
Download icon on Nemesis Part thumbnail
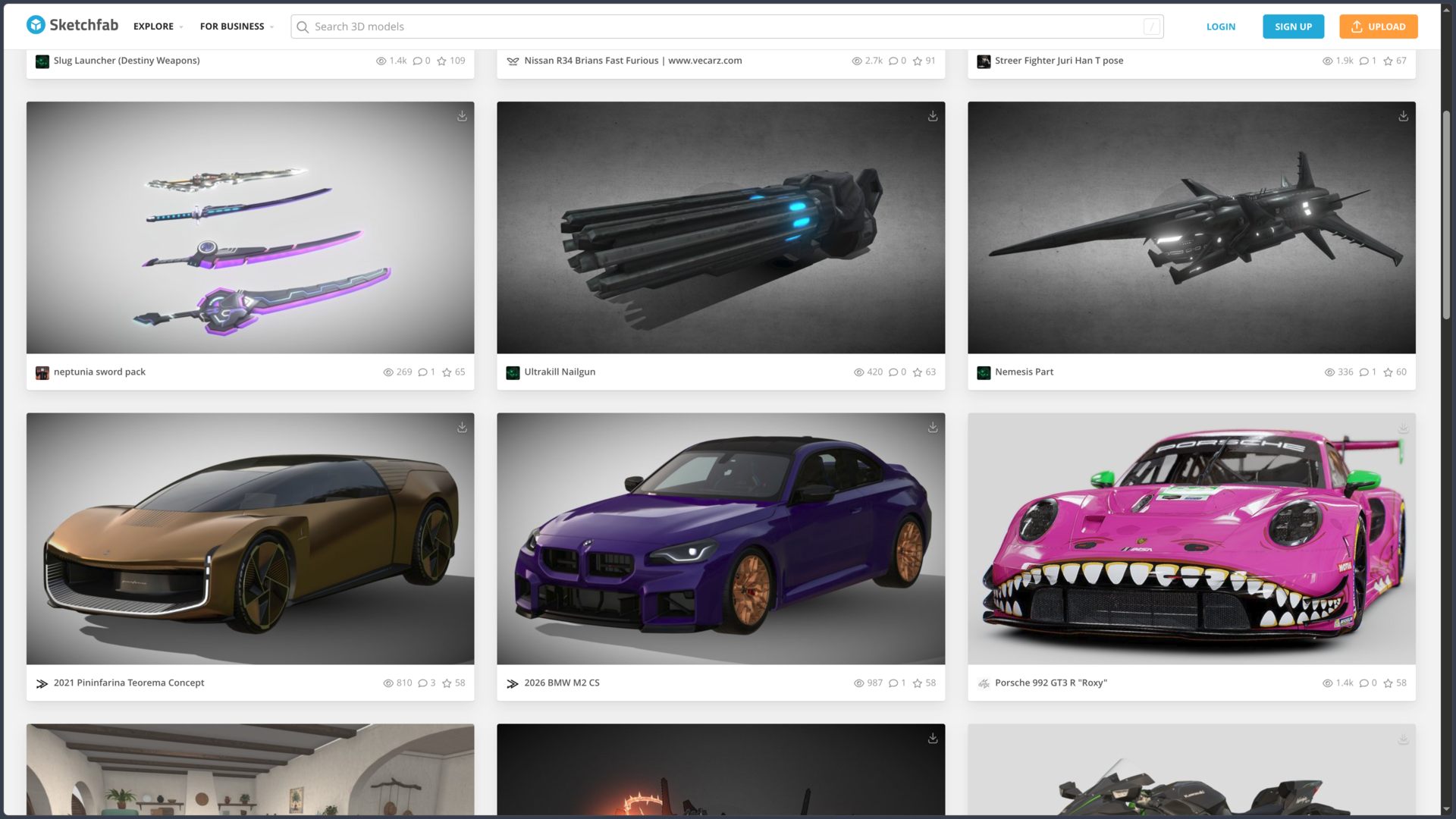point(1404,116)
